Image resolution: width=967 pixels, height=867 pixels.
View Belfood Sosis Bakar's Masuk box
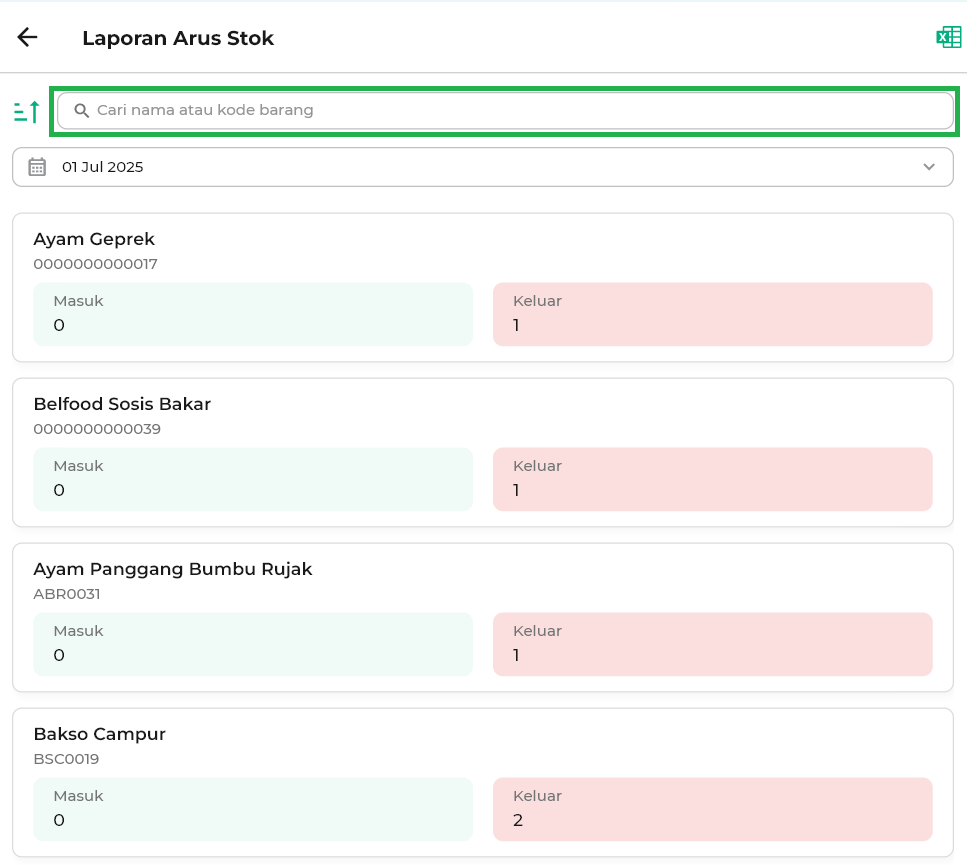click(253, 479)
